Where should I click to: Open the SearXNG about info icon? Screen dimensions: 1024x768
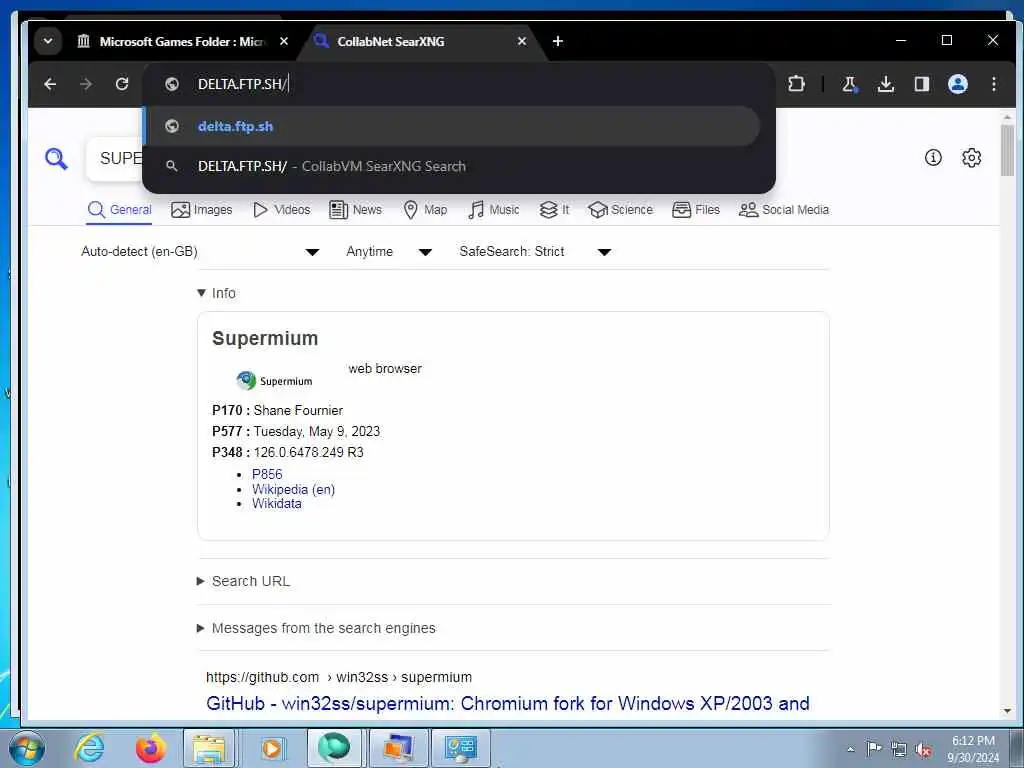933,157
